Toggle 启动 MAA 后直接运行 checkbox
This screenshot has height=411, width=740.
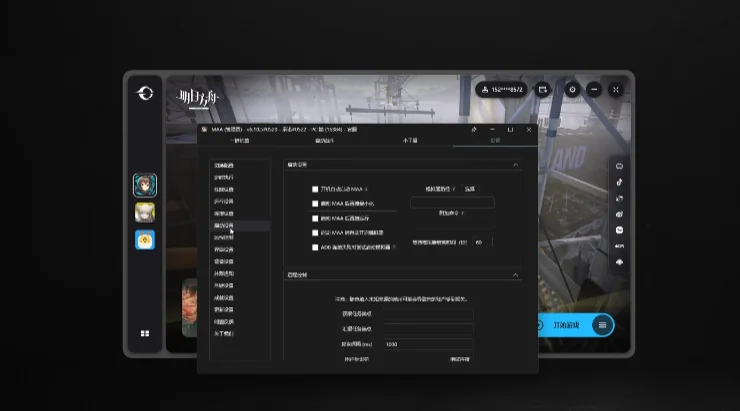(x=315, y=218)
